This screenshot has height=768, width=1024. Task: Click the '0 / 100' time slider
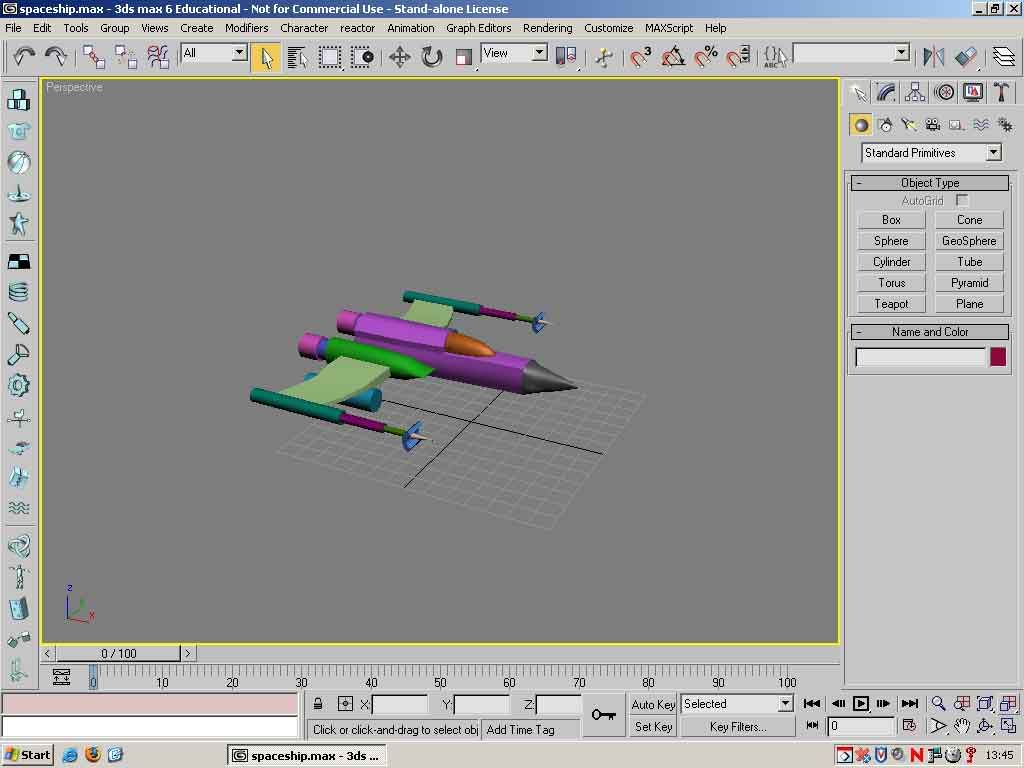coord(118,653)
